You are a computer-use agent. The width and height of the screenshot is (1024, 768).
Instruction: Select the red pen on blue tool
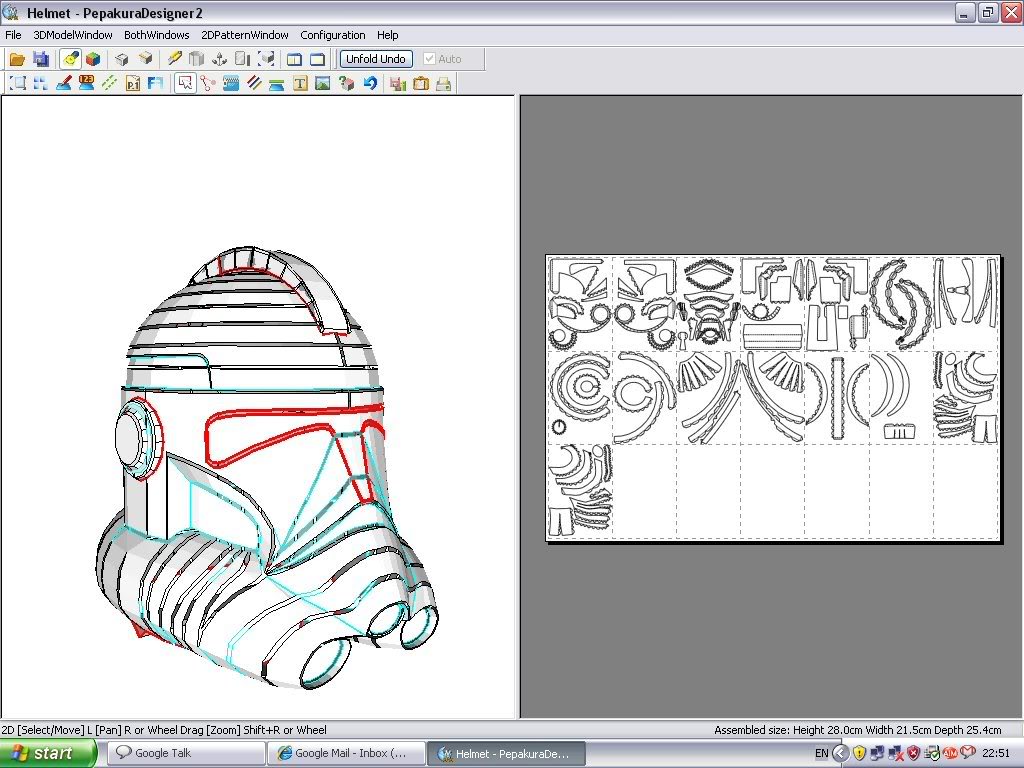63,84
